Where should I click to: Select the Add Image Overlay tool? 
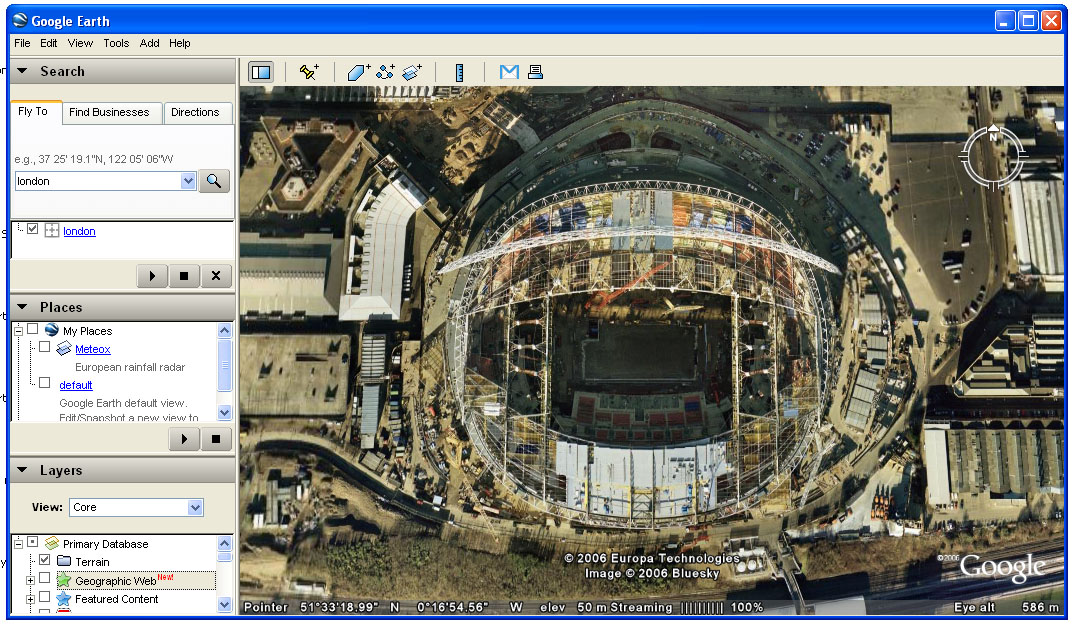point(412,71)
